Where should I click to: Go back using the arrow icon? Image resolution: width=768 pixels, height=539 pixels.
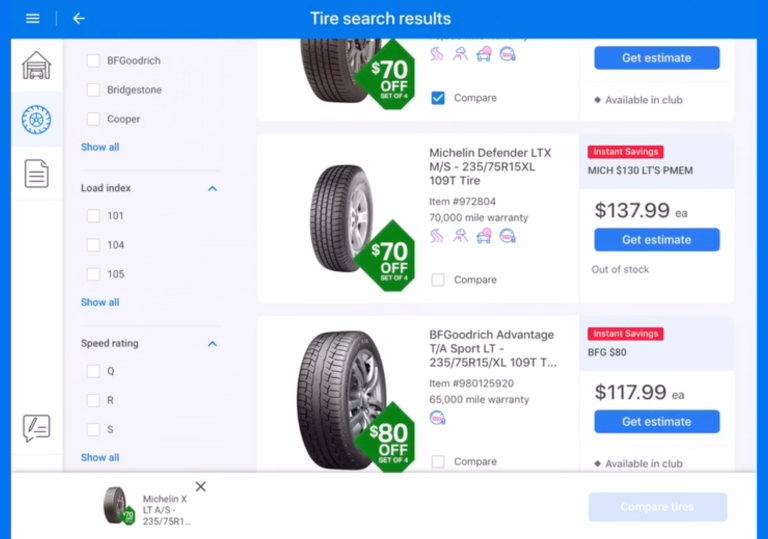click(x=79, y=19)
